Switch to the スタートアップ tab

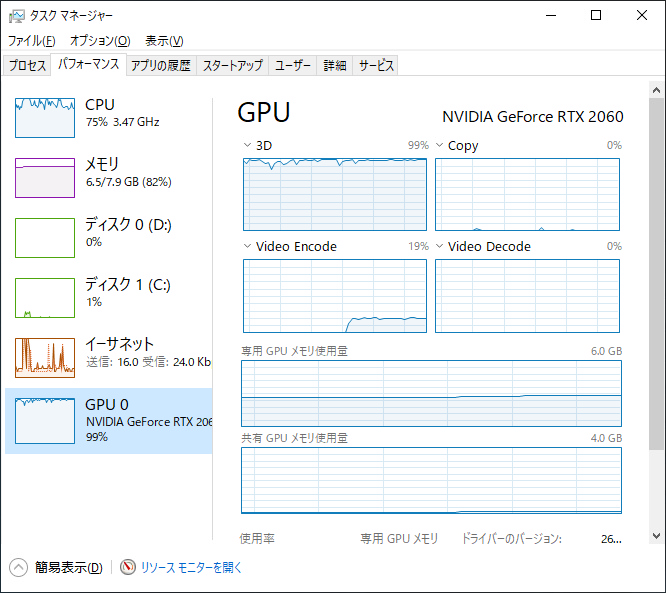point(233,65)
